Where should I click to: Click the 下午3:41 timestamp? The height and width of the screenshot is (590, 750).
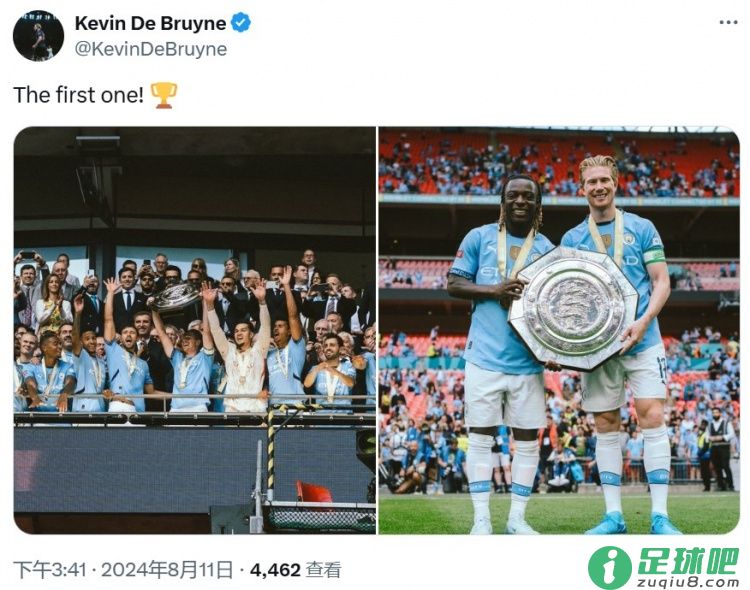(50, 570)
